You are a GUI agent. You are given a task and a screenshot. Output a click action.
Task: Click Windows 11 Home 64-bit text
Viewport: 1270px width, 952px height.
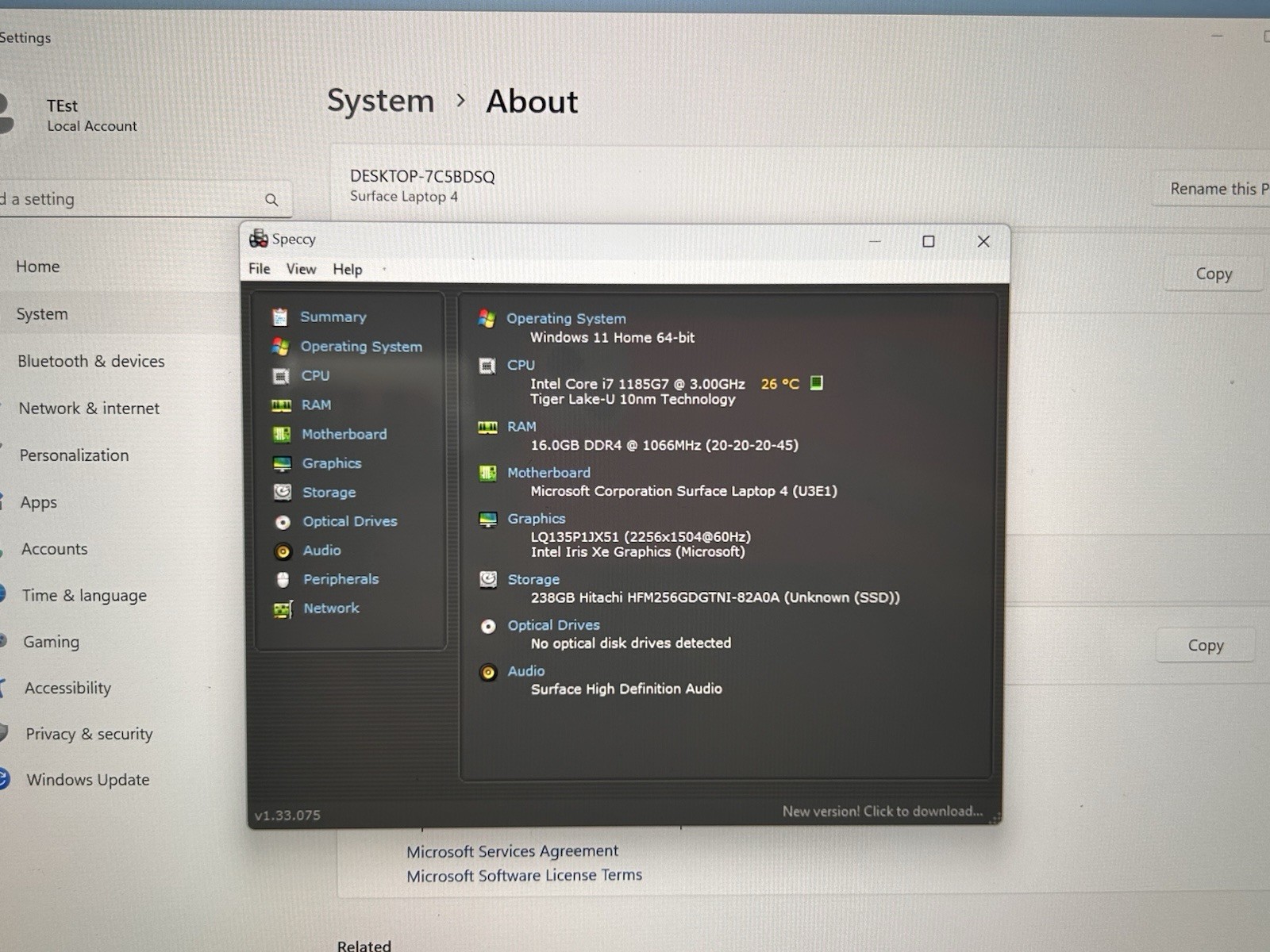point(612,337)
